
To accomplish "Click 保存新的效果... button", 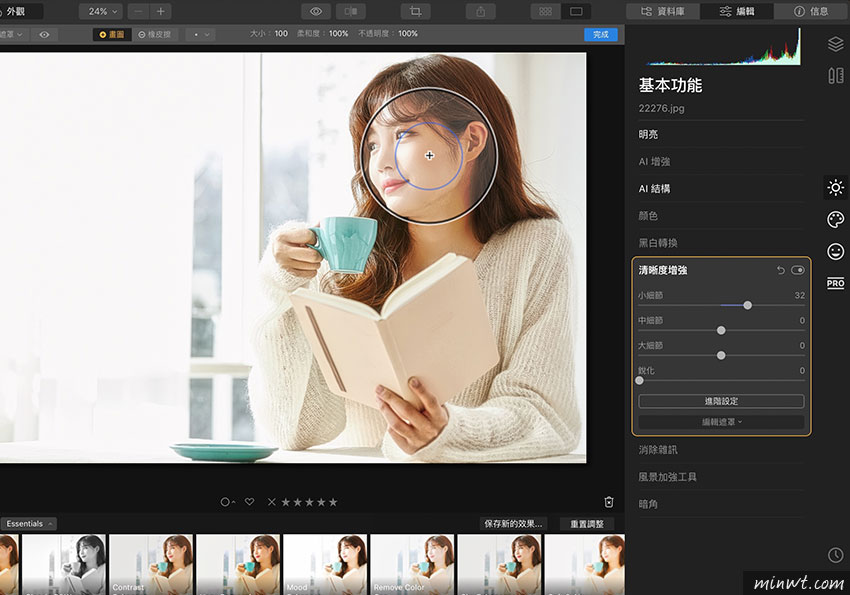I will pyautogui.click(x=513, y=523).
